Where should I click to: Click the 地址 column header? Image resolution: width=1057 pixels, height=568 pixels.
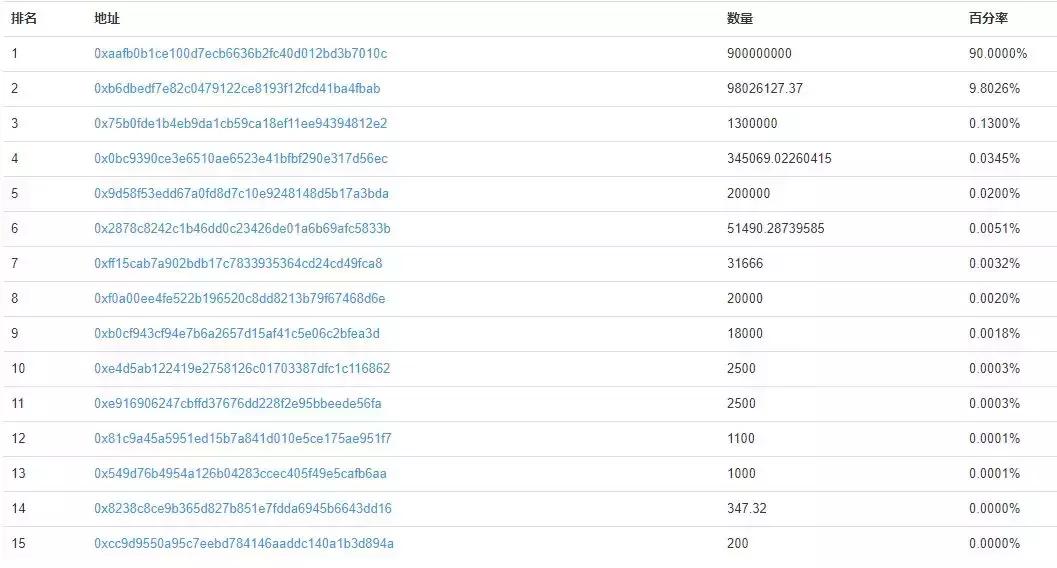coord(106,19)
